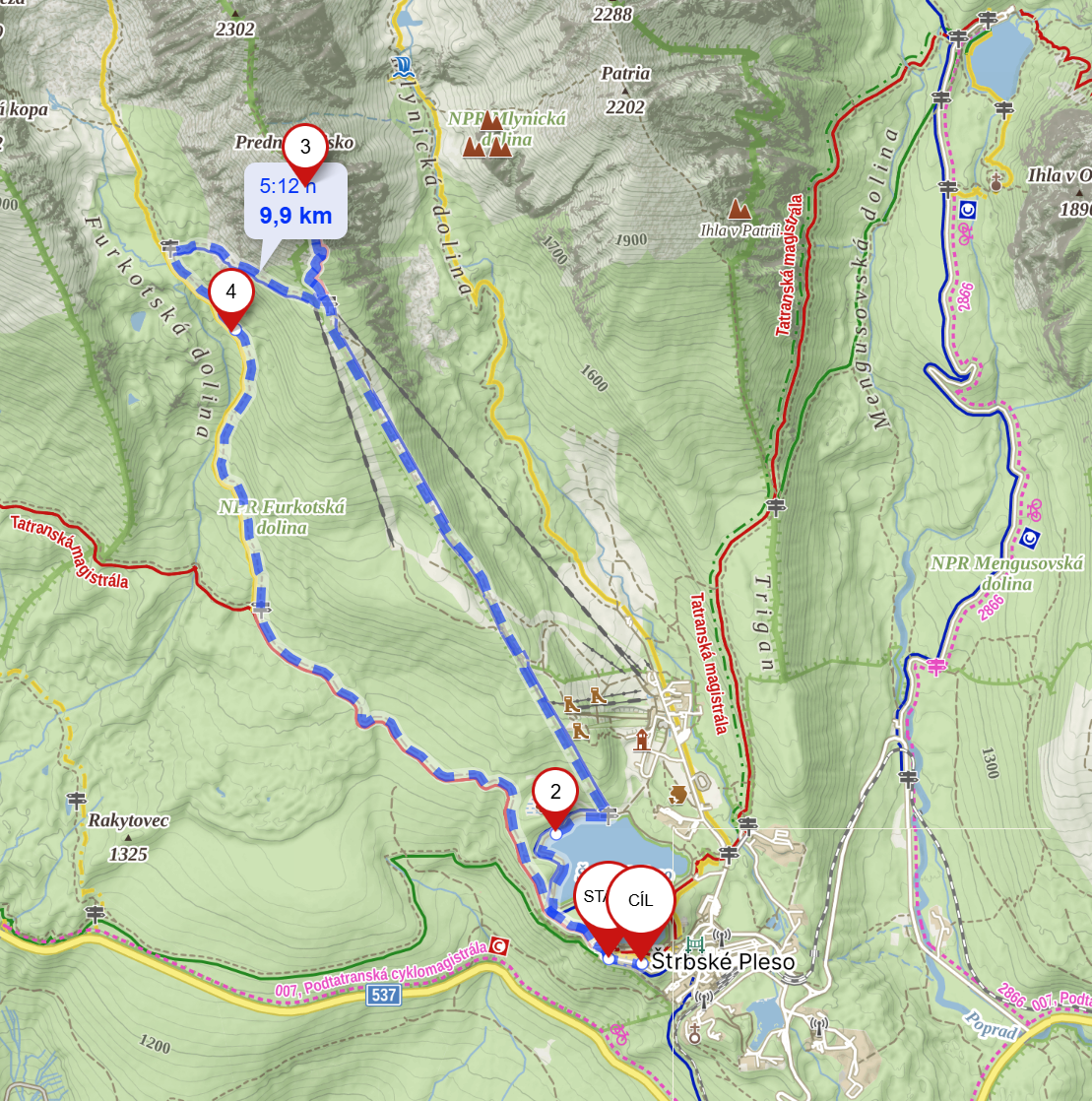Viewport: 1092px width, 1101px height.
Task: Click the Ihla v Patrii rock icon
Action: (739, 209)
